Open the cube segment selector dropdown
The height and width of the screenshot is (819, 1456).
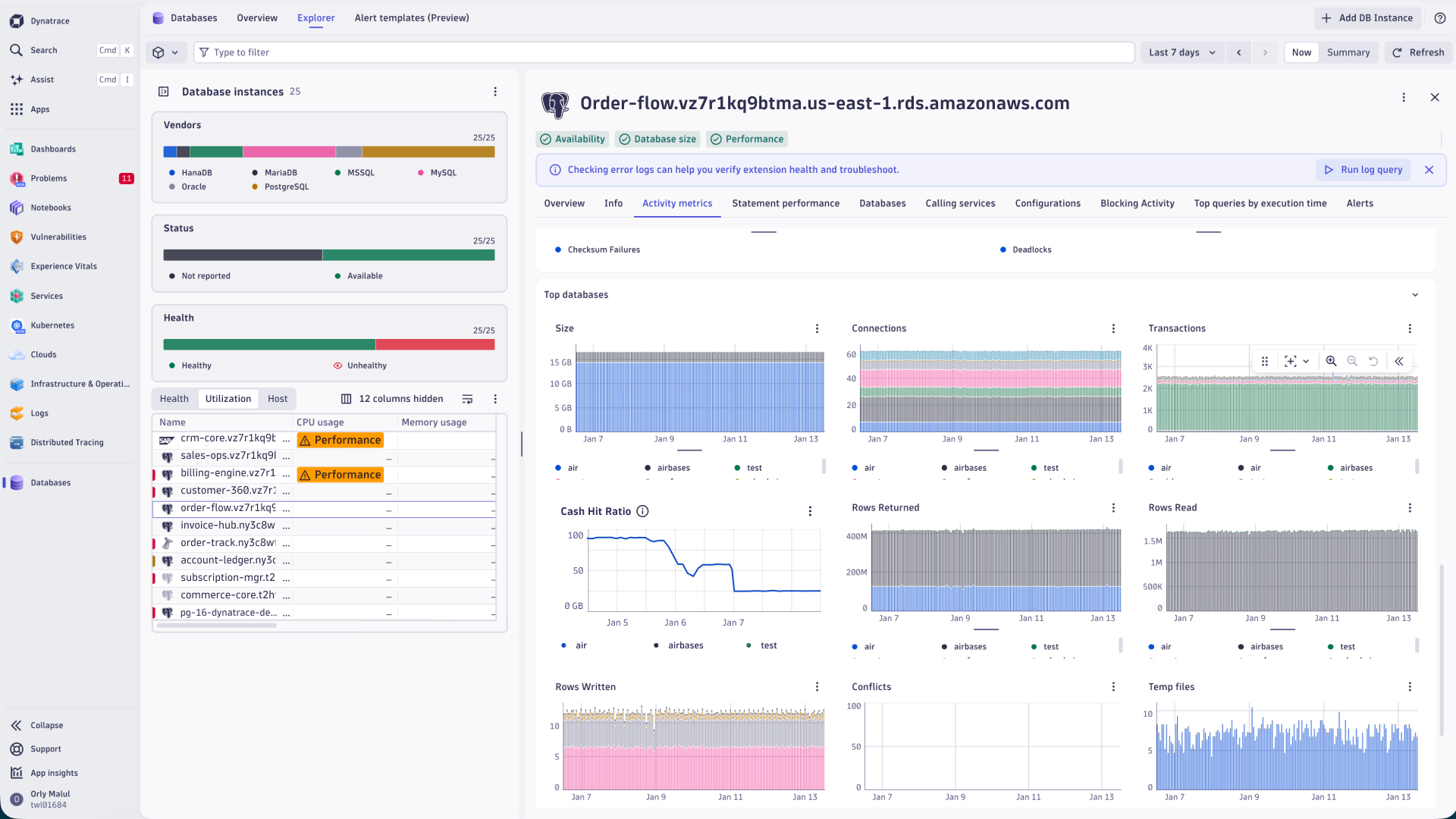point(165,52)
